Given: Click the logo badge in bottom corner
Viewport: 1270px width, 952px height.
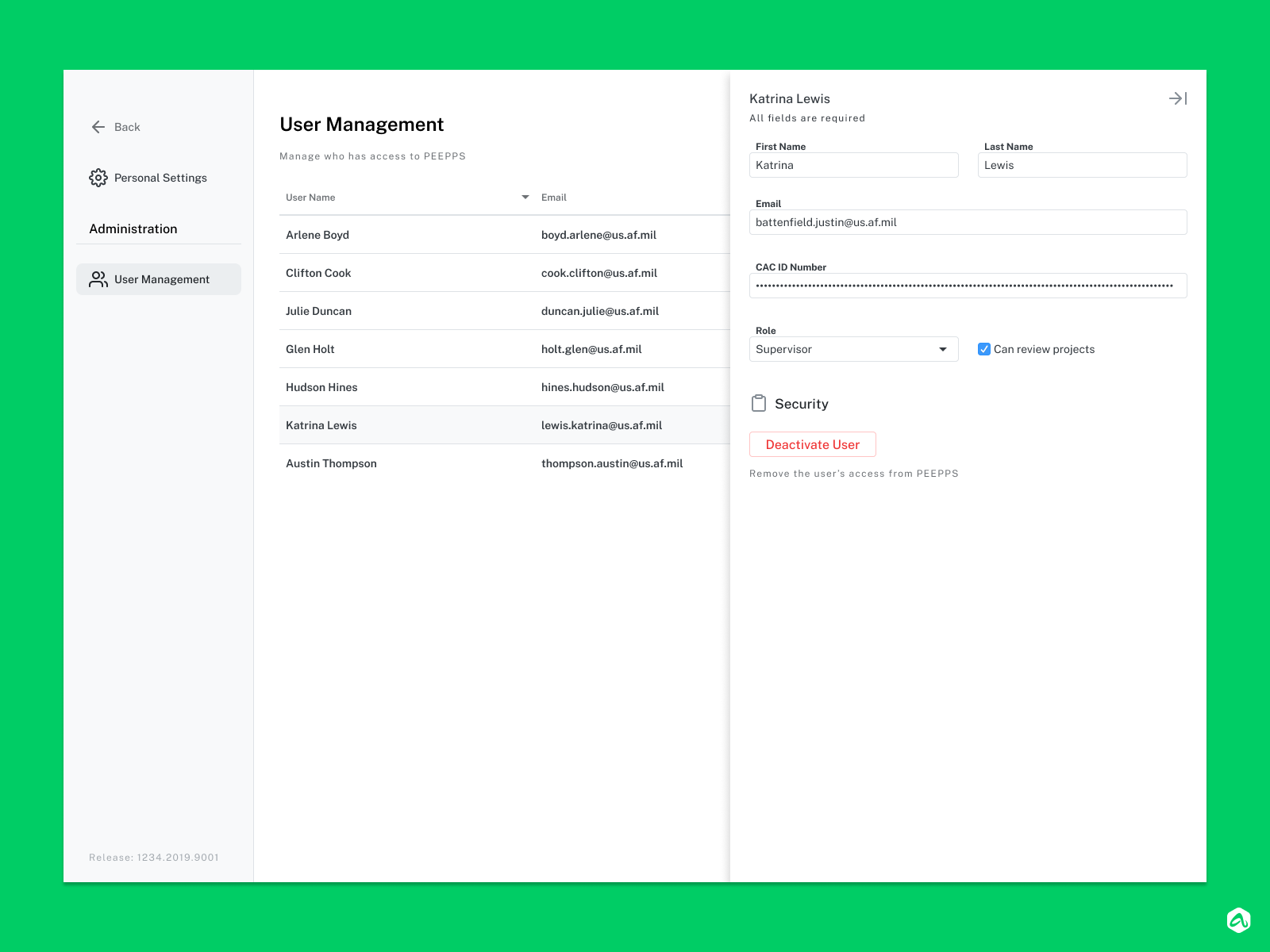Looking at the screenshot, I should tap(1238, 920).
